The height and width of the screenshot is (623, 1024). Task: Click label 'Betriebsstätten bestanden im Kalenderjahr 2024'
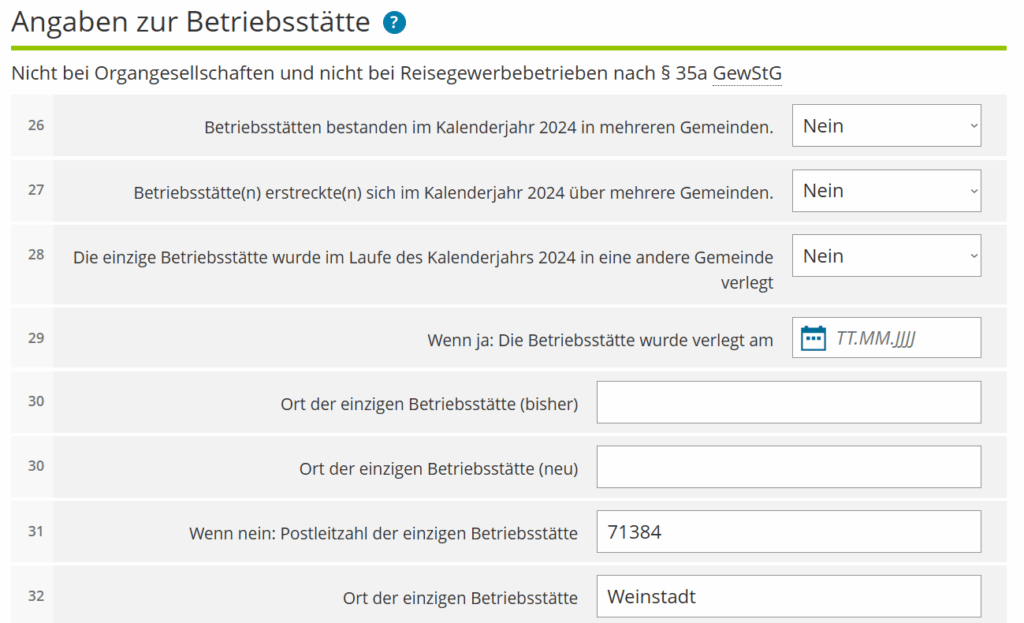click(488, 128)
